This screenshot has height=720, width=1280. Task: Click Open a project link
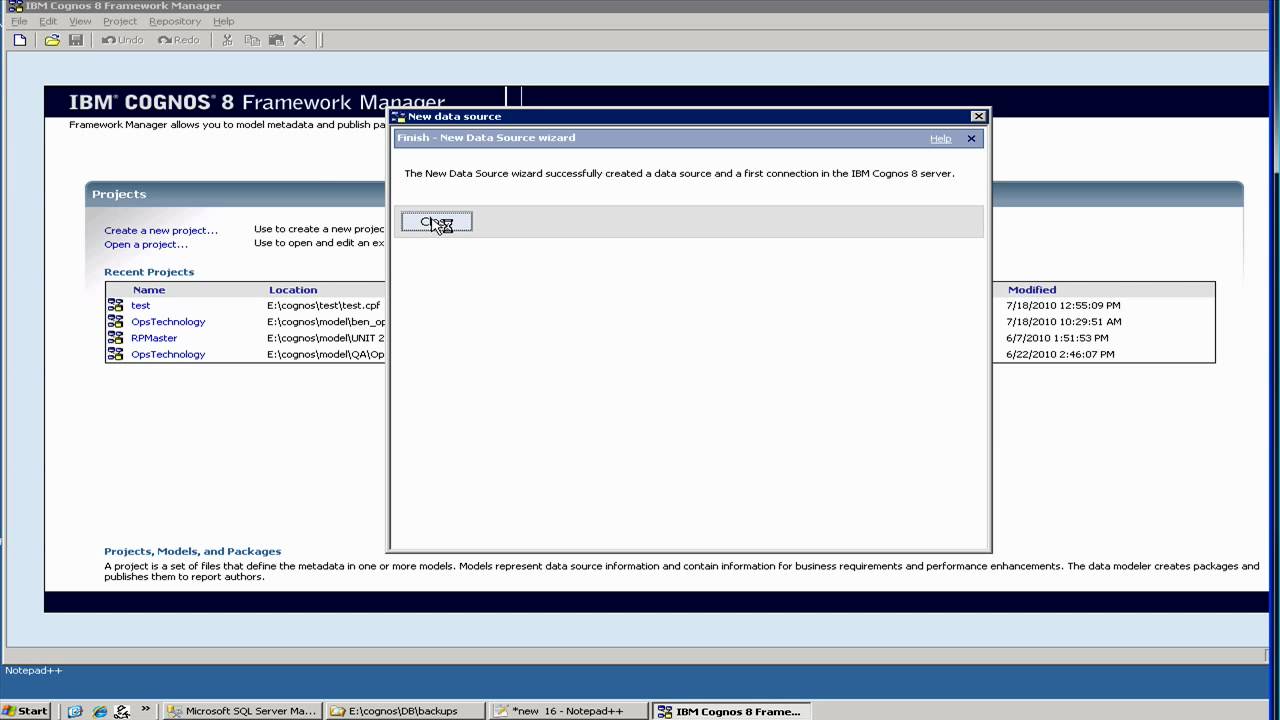pos(146,244)
